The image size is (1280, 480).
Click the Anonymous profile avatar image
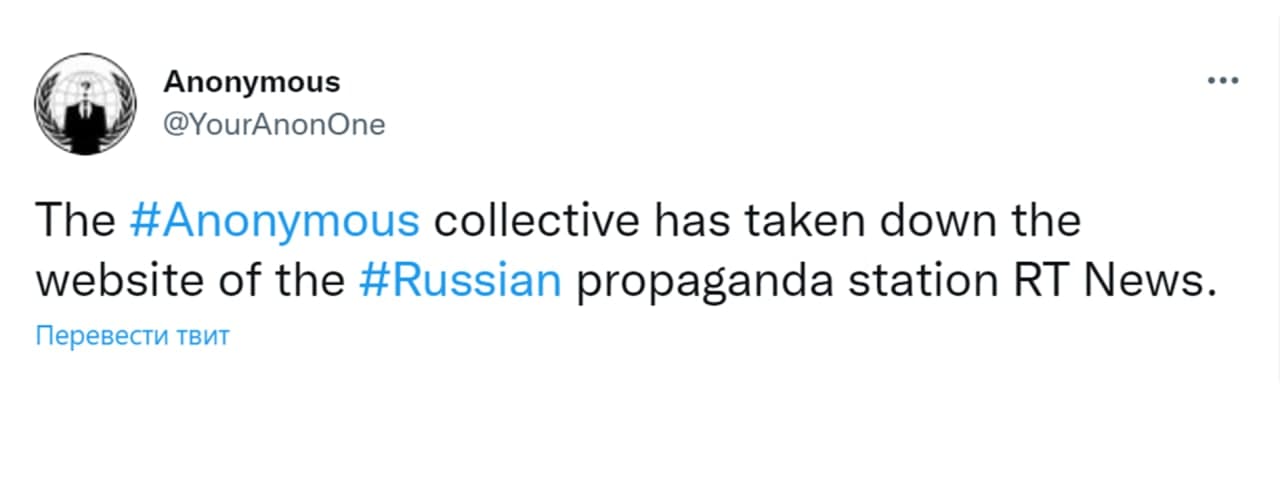tap(85, 103)
